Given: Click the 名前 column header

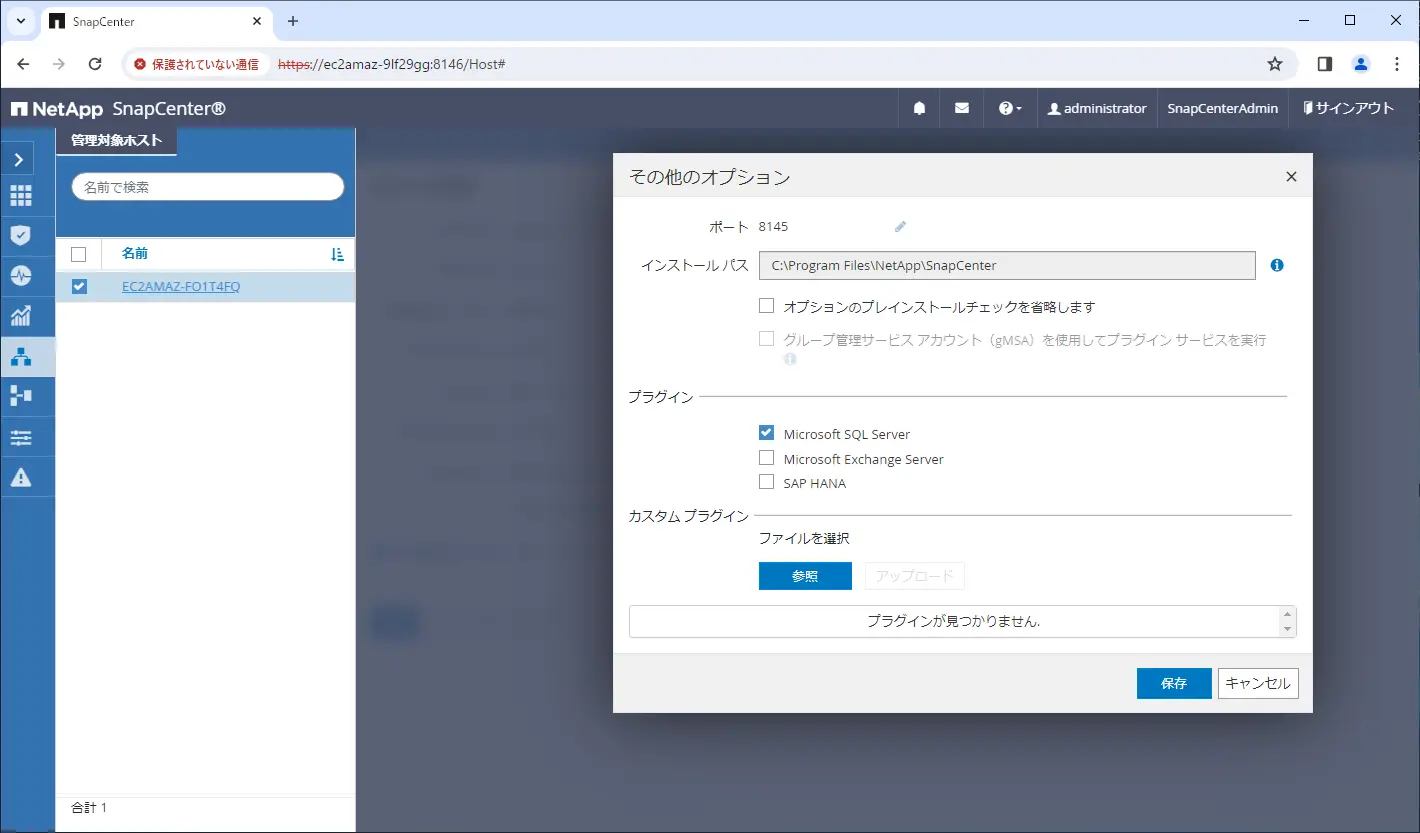Looking at the screenshot, I should click(135, 253).
